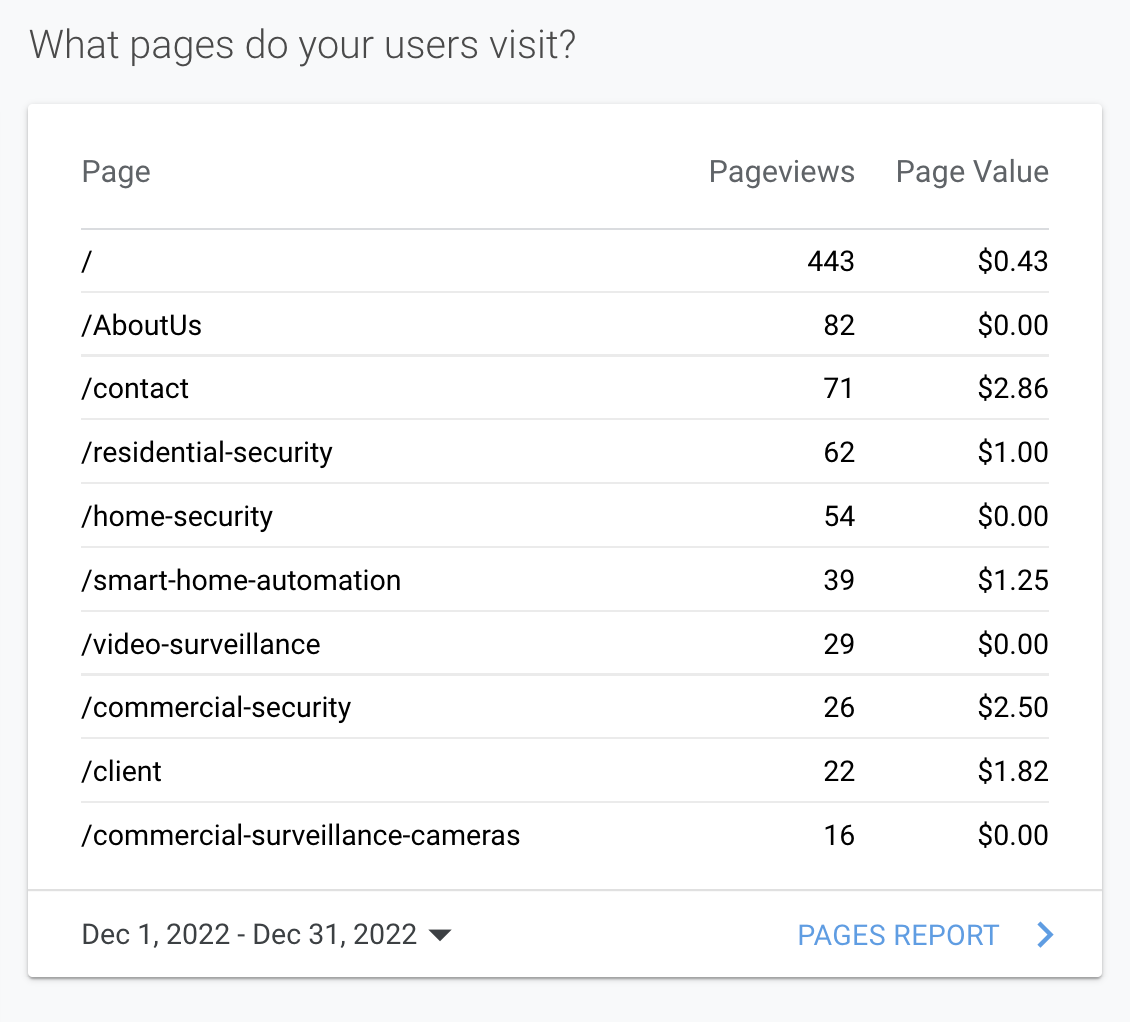Open the date range dropdown arrow
Image resolution: width=1130 pixels, height=1022 pixels.
point(440,936)
